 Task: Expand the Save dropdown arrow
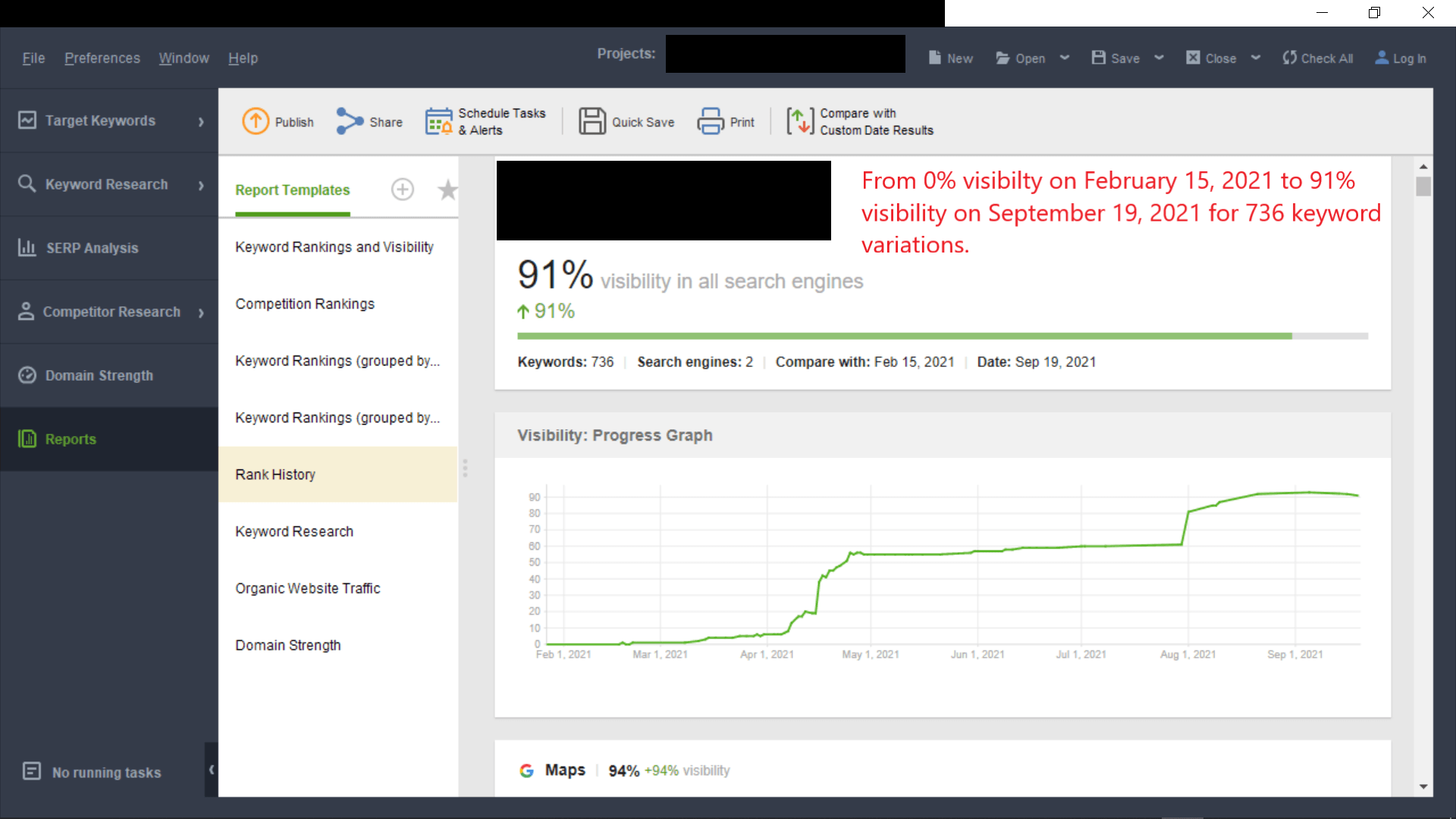[1159, 58]
